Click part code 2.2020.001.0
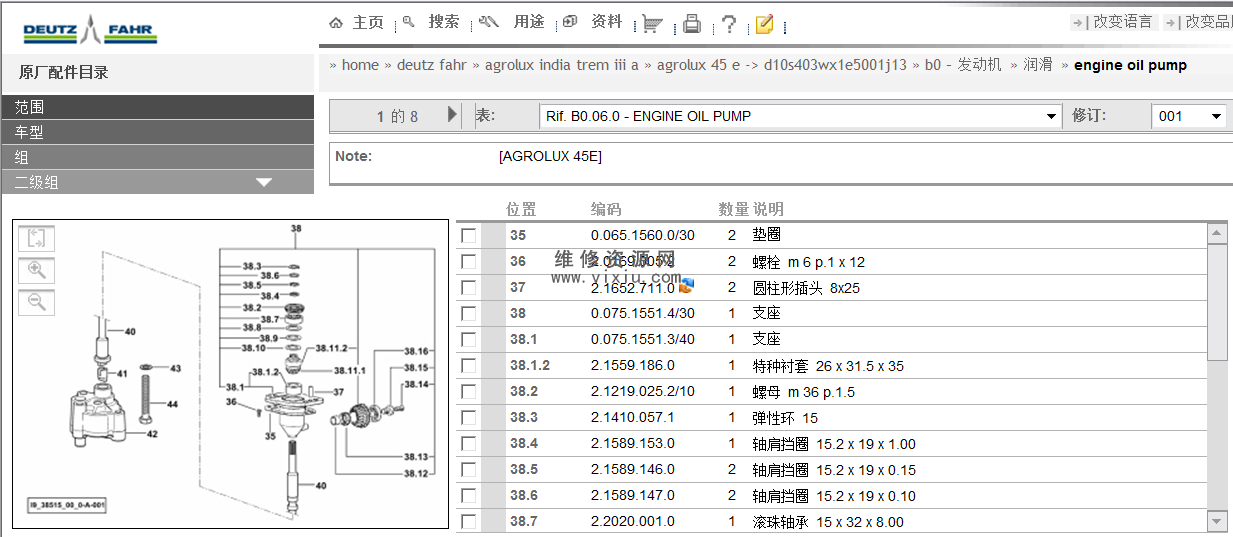 click(633, 521)
